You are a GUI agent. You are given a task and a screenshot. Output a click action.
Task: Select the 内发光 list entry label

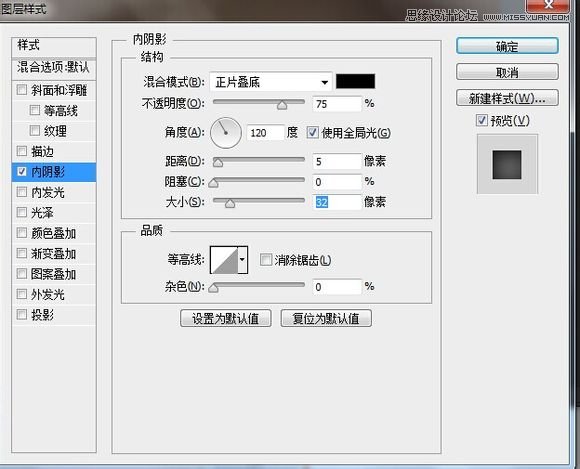pyautogui.click(x=47, y=192)
